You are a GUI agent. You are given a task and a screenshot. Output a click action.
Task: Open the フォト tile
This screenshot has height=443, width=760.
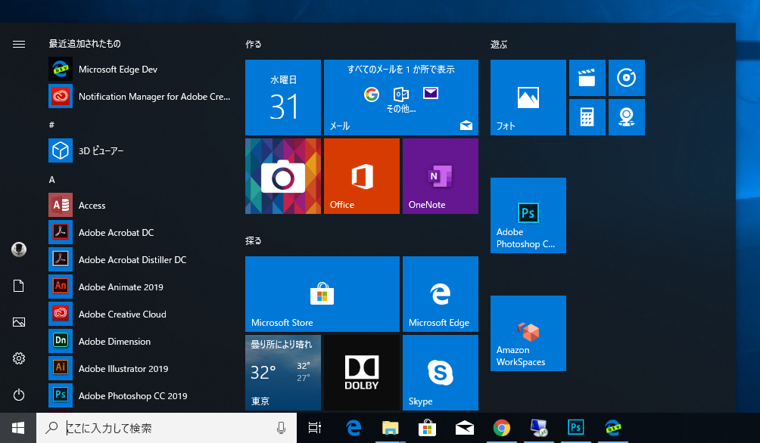click(x=528, y=97)
